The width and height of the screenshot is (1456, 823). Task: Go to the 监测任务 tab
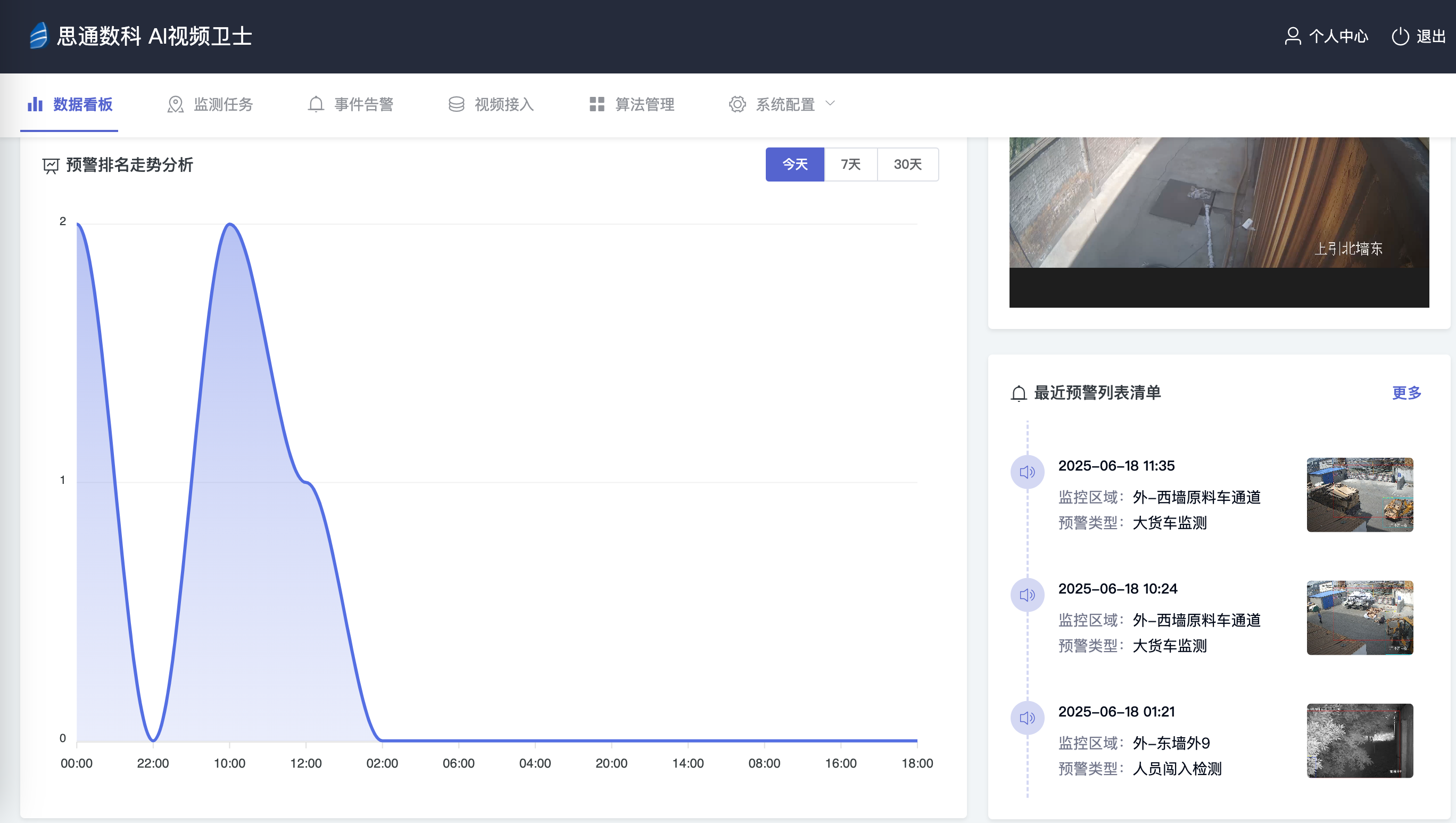(x=224, y=104)
